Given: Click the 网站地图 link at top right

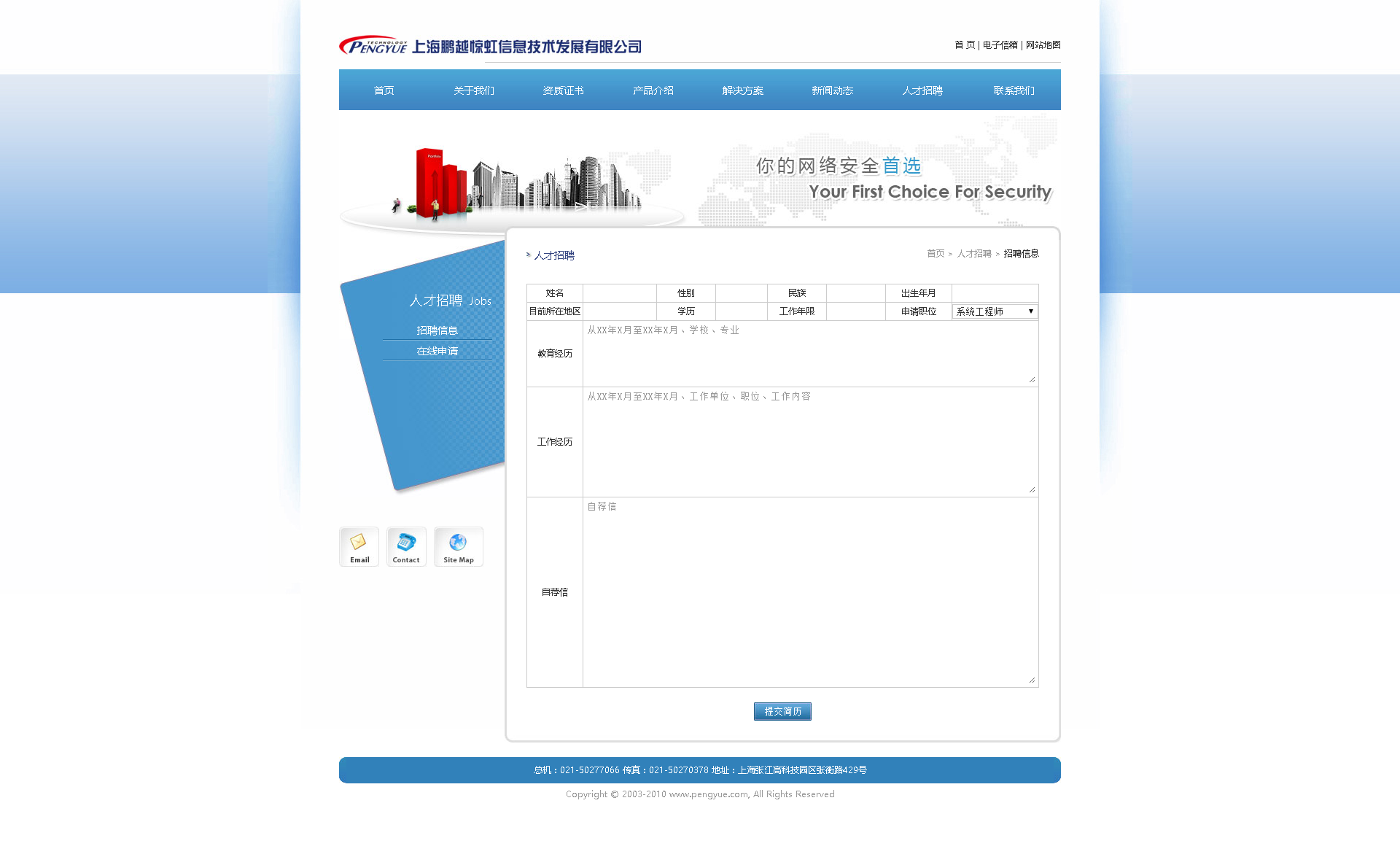Looking at the screenshot, I should 1043,45.
